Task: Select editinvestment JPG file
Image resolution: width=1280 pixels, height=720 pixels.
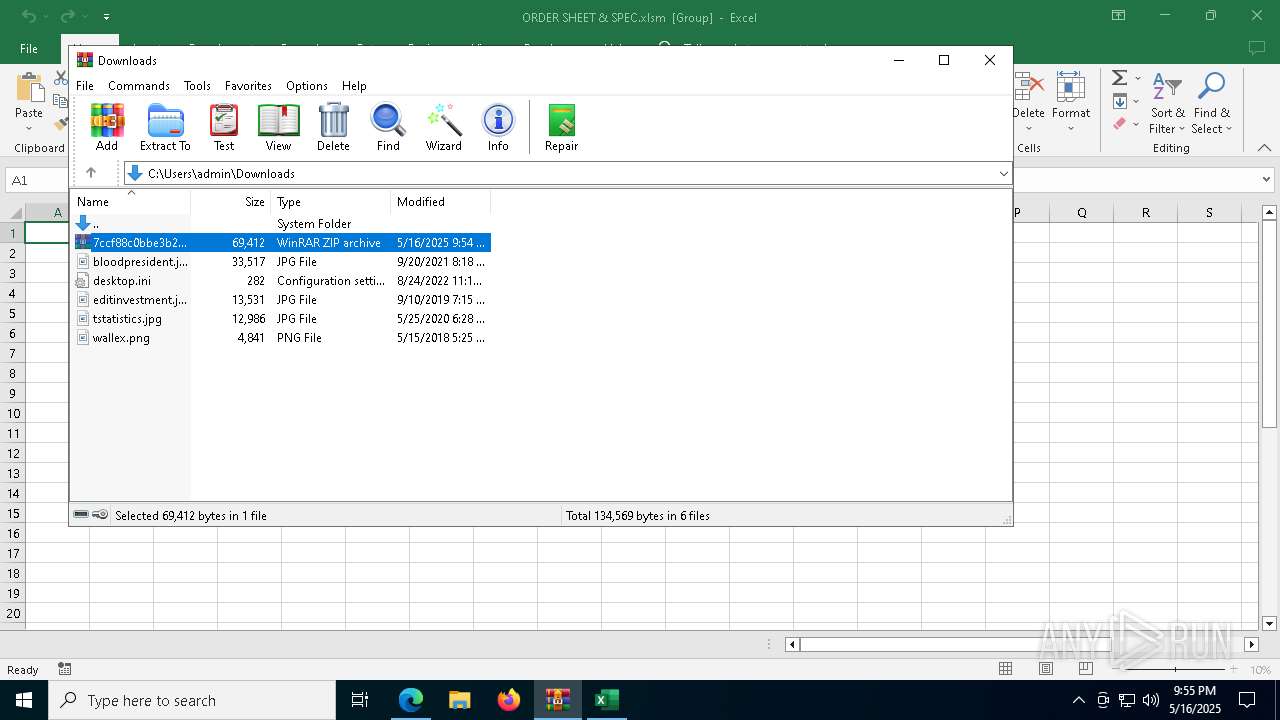Action: point(281,300)
